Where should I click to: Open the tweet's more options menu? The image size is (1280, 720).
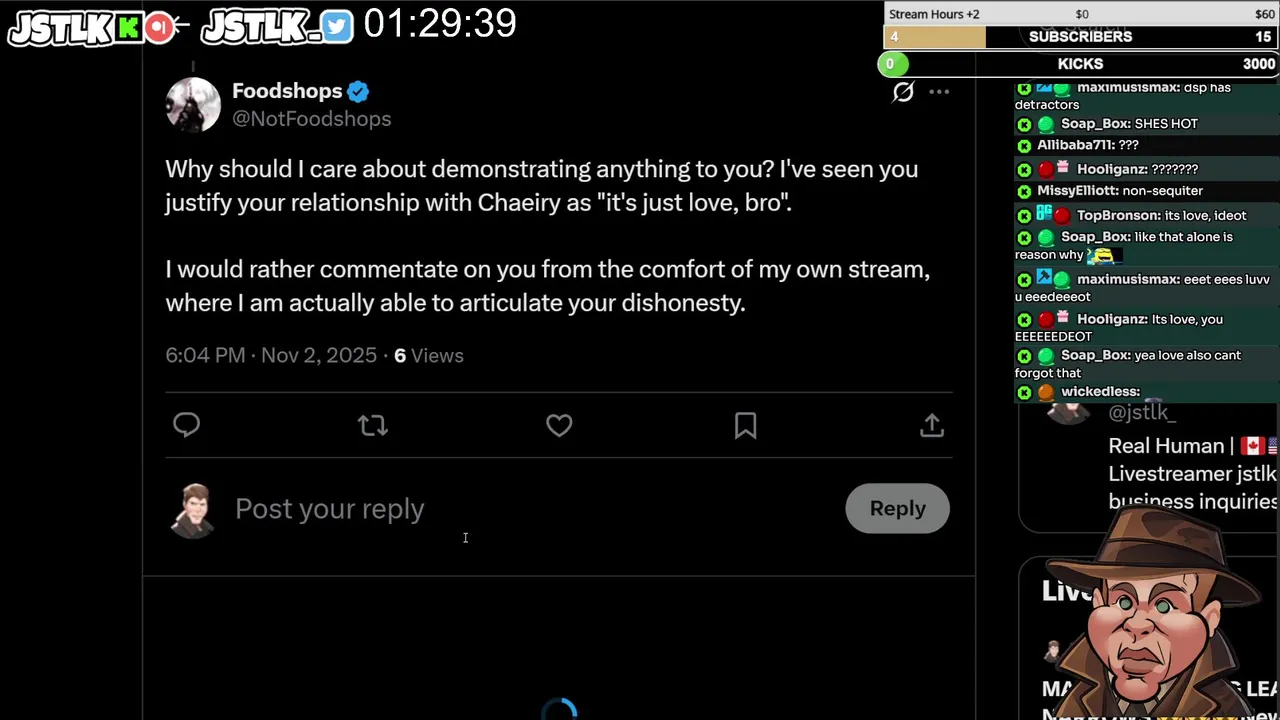939,92
